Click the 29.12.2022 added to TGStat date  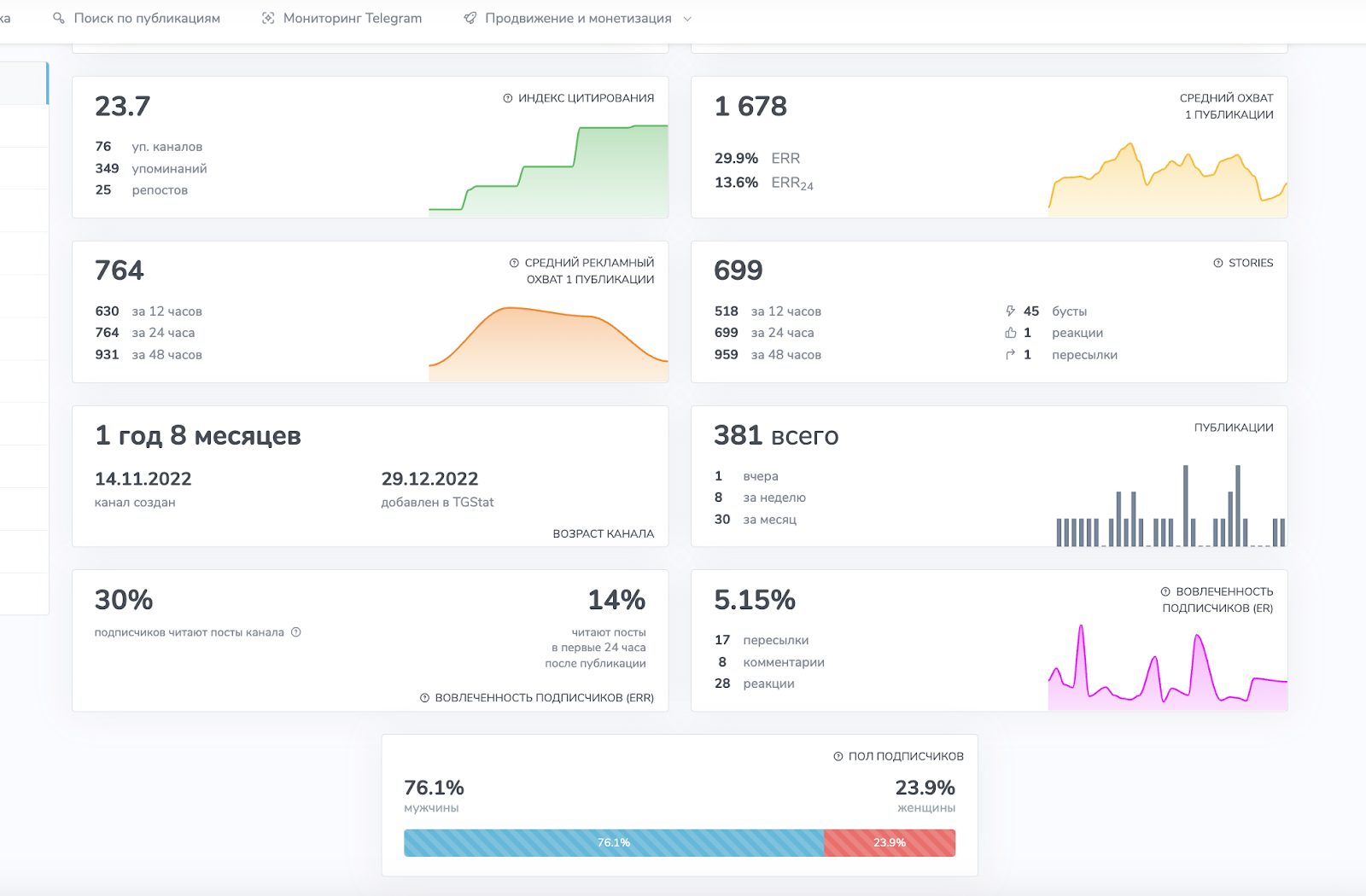[429, 479]
